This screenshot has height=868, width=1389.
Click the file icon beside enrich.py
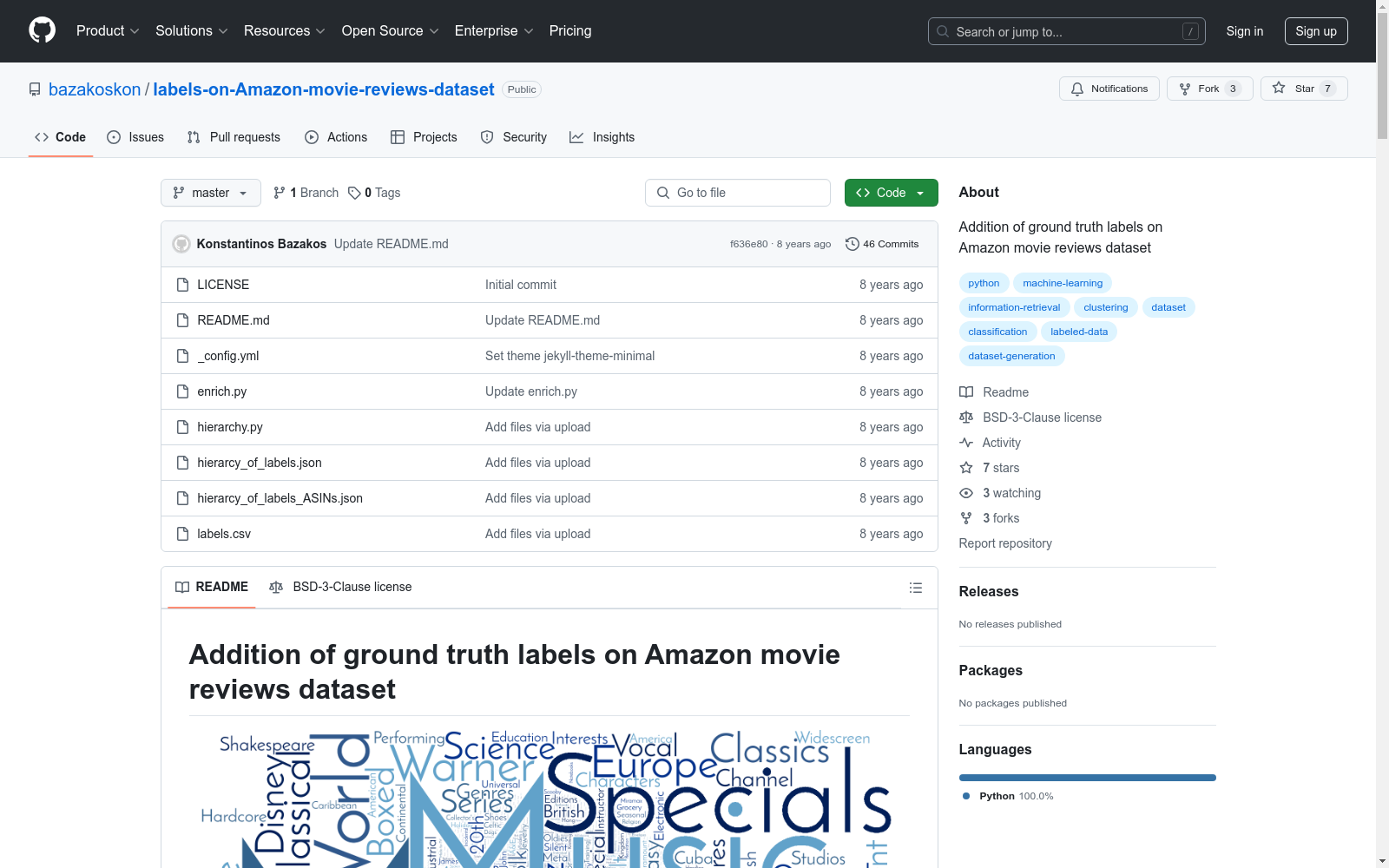click(182, 391)
